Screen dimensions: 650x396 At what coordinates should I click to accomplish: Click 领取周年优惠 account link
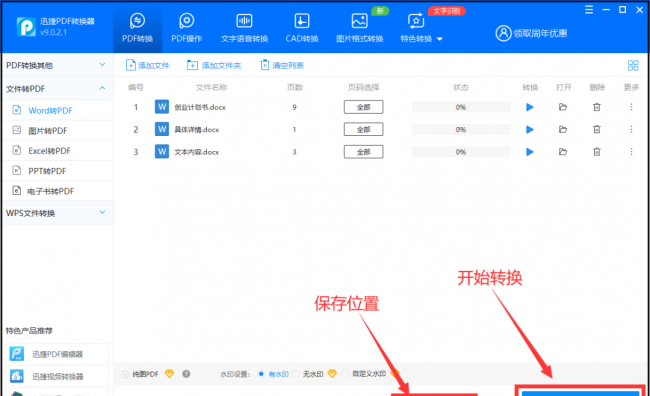click(x=531, y=33)
